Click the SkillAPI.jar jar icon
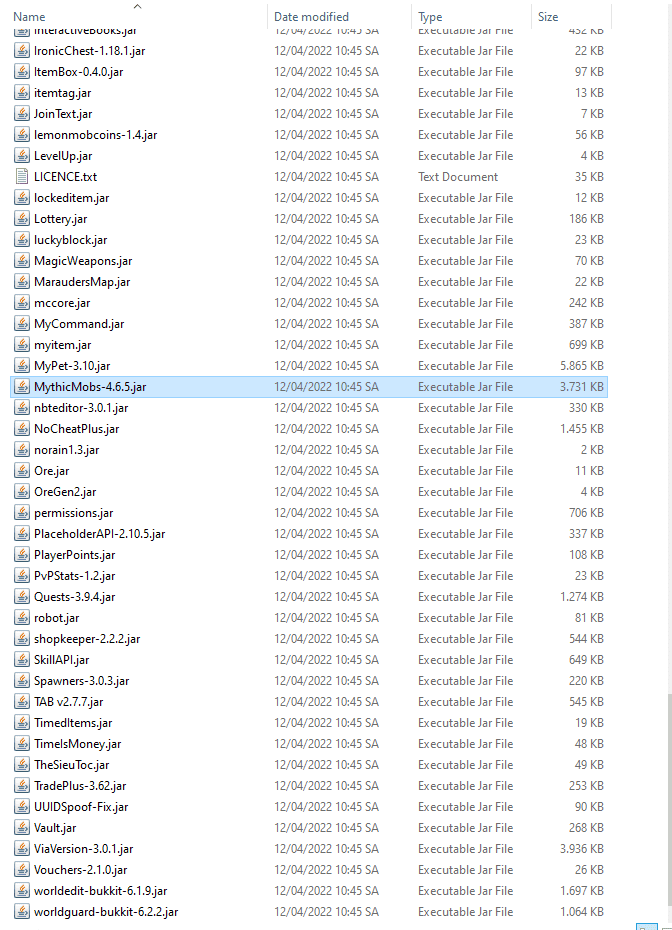This screenshot has height=930, width=672. coord(22,660)
